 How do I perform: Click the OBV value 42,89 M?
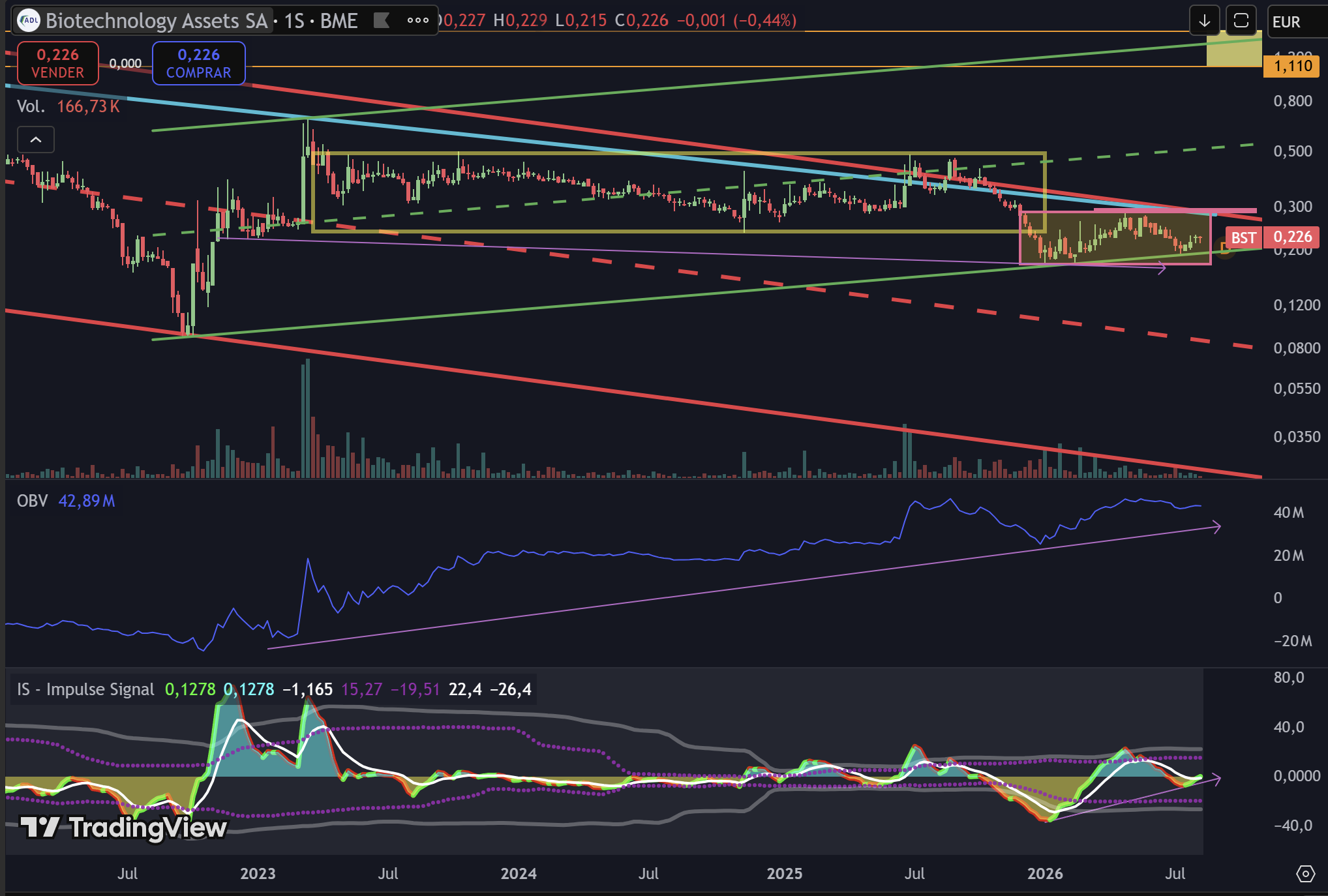click(87, 501)
